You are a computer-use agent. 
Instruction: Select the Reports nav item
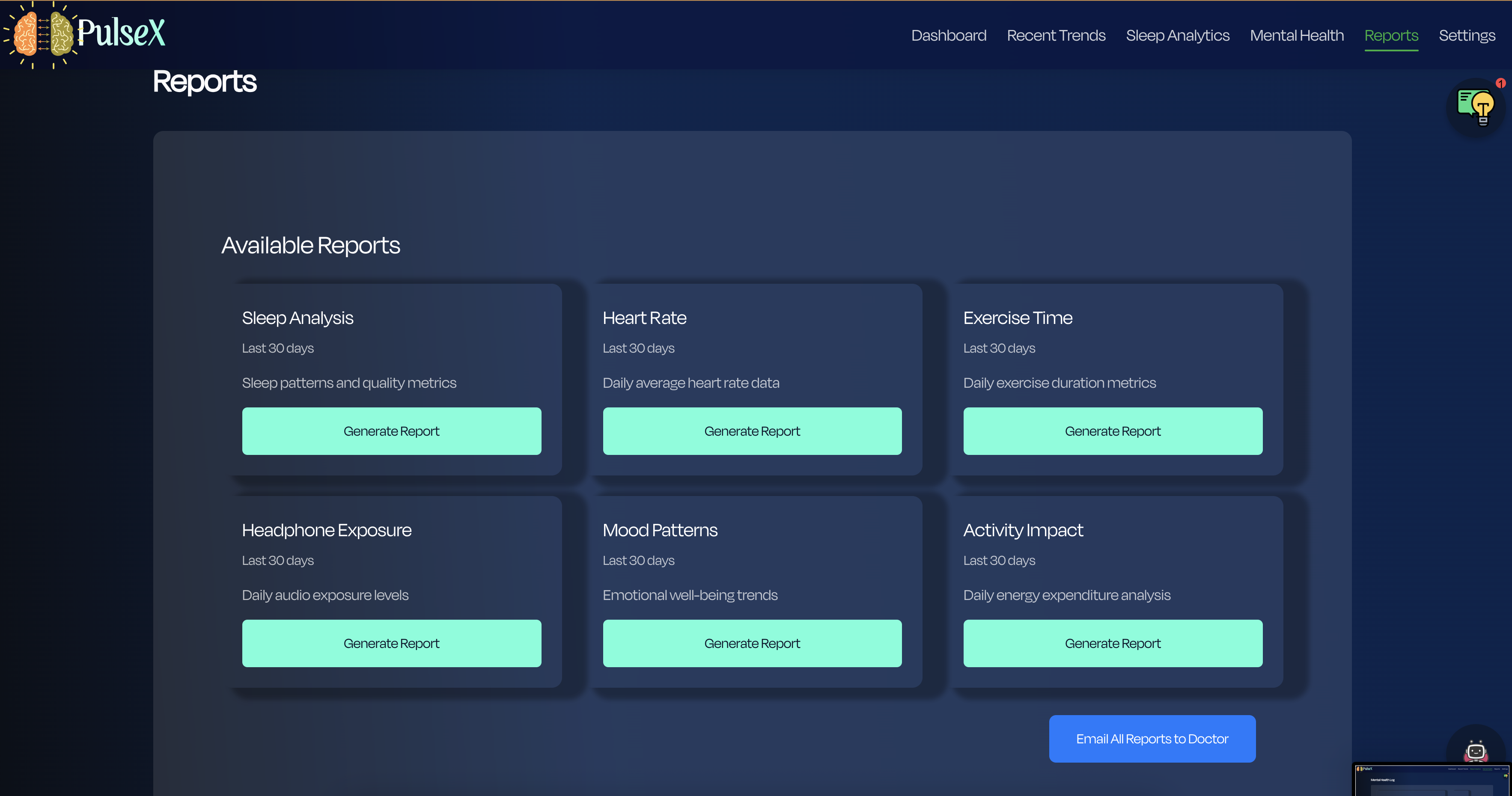[1391, 35]
